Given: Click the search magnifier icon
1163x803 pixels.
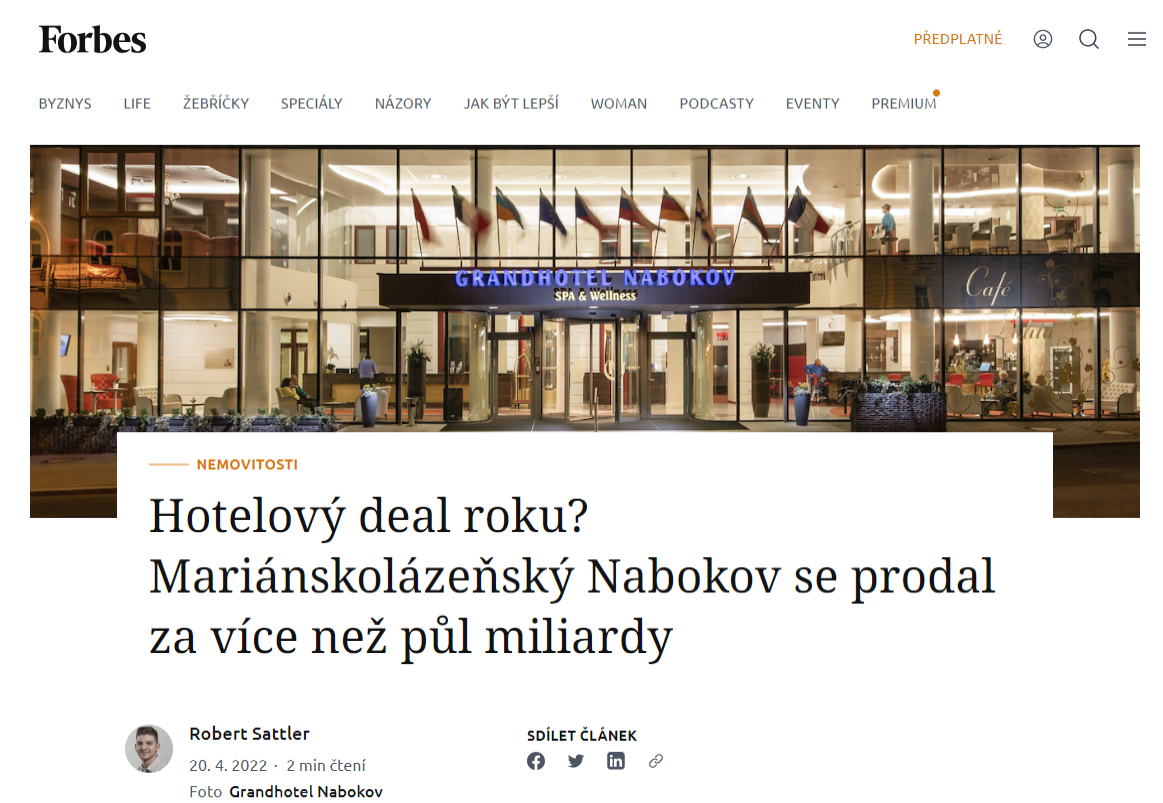Looking at the screenshot, I should pos(1089,39).
